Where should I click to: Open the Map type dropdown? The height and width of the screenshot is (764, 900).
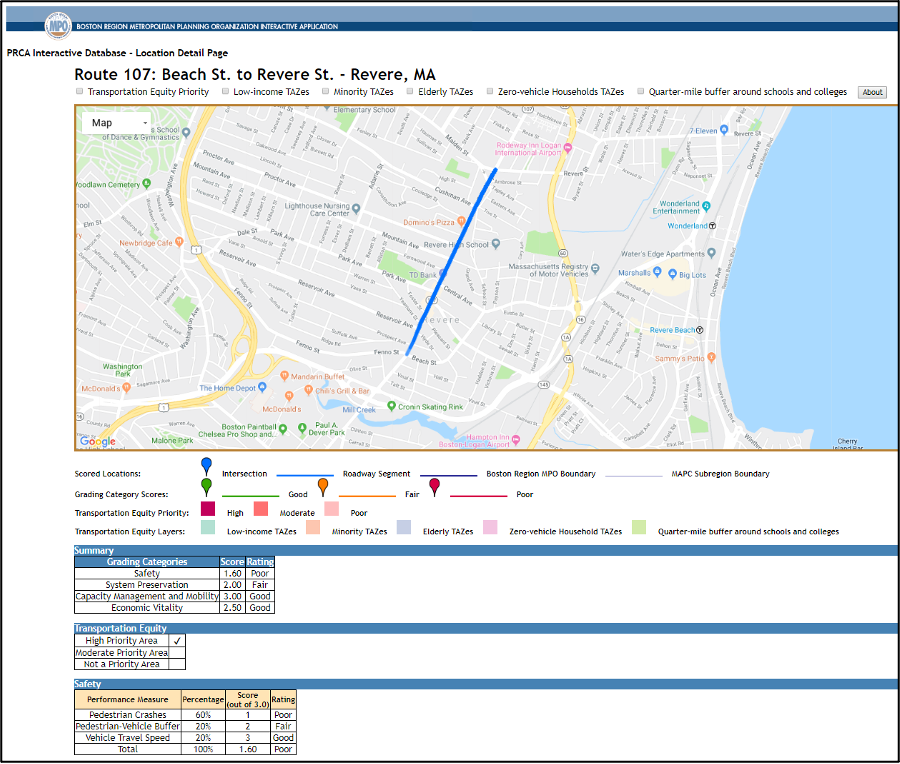click(x=119, y=123)
